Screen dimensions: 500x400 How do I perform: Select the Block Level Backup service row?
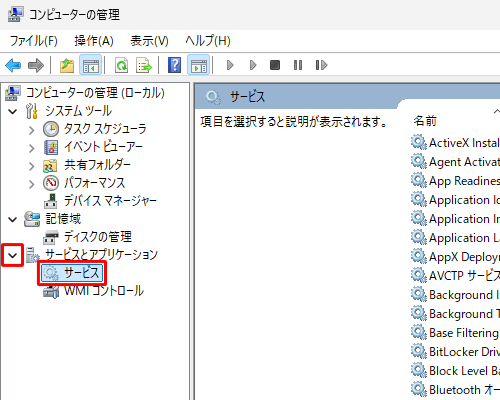(455, 371)
